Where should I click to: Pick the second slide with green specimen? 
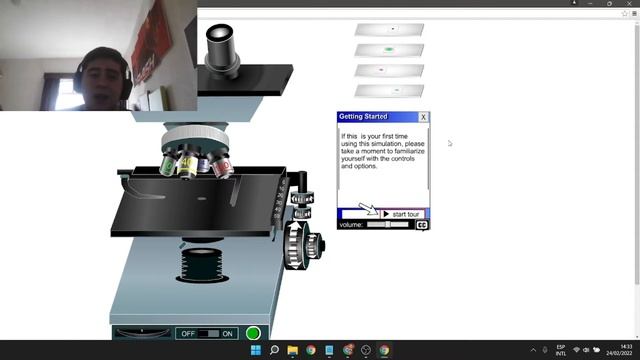[x=389, y=50]
